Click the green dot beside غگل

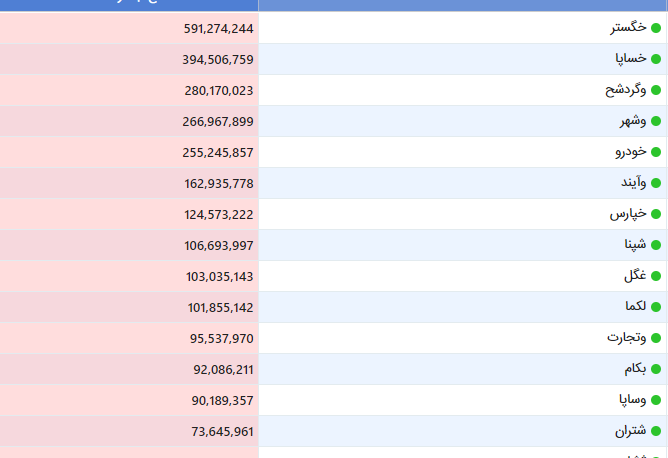coord(656,277)
